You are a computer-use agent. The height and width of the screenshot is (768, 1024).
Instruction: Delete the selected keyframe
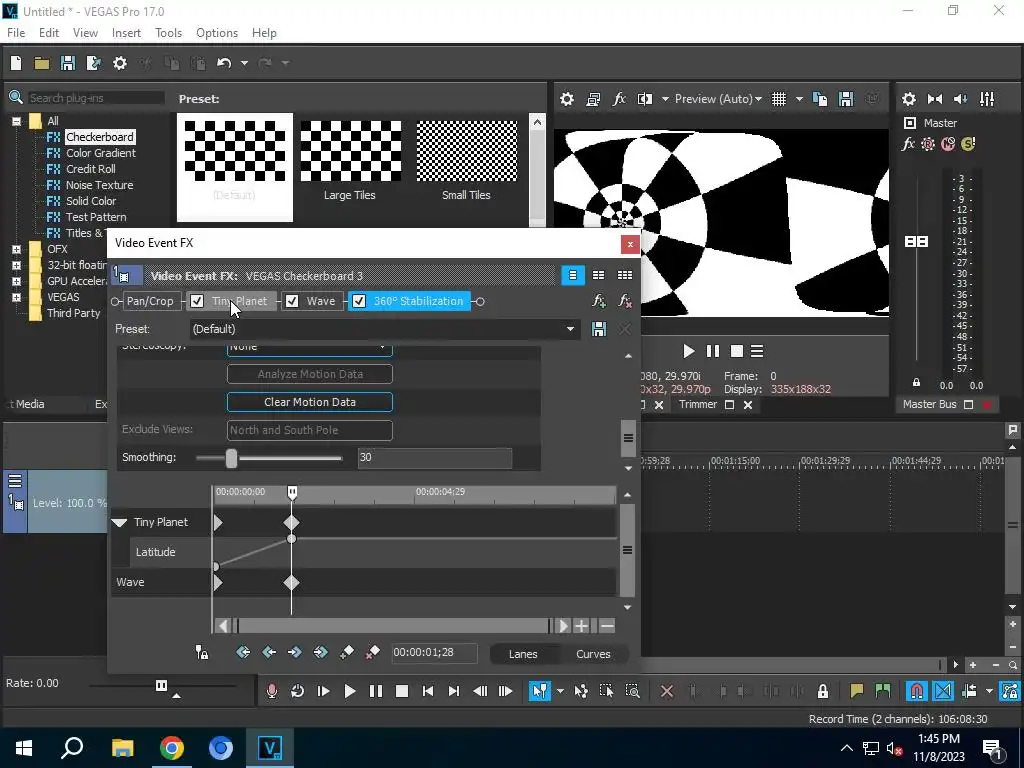(x=372, y=652)
